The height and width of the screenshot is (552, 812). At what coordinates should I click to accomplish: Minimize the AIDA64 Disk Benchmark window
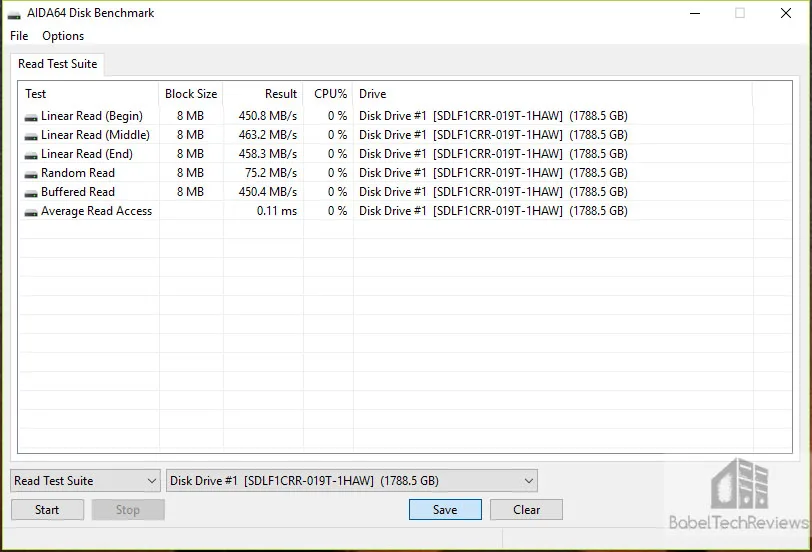(x=695, y=13)
